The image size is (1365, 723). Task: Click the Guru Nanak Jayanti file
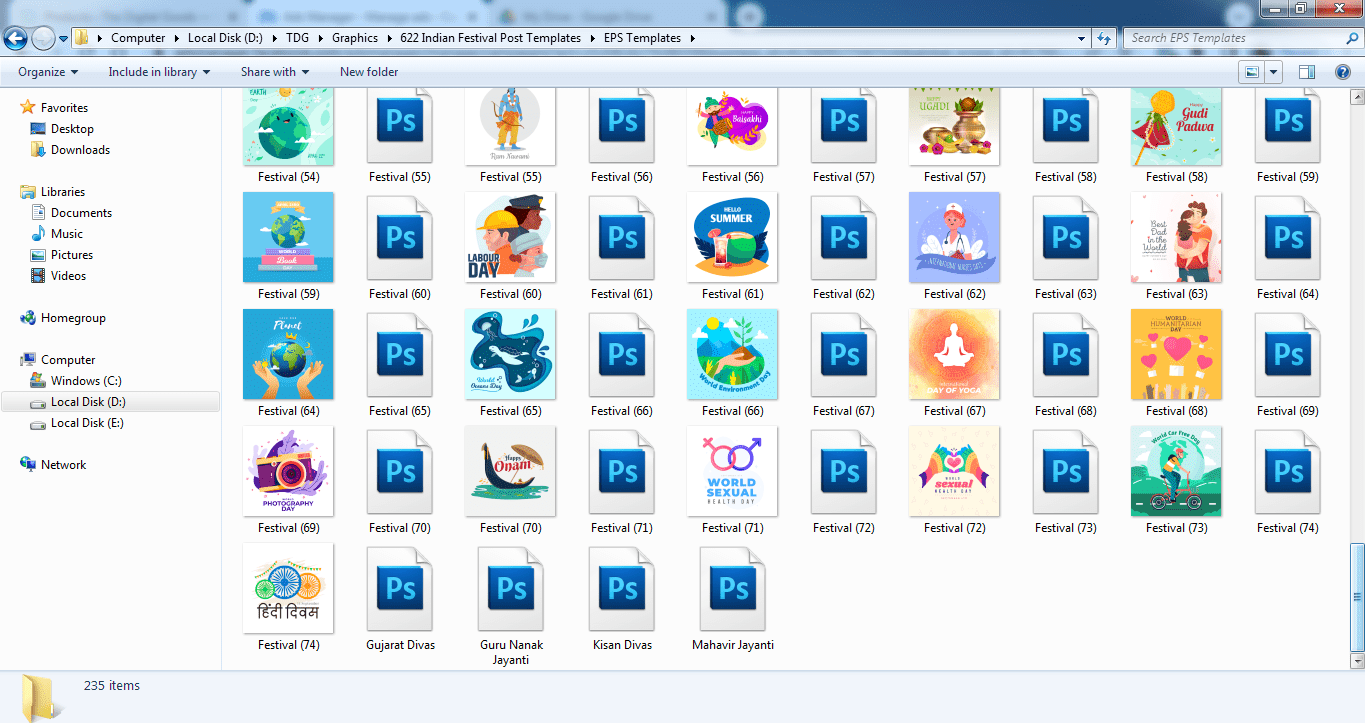(x=511, y=590)
